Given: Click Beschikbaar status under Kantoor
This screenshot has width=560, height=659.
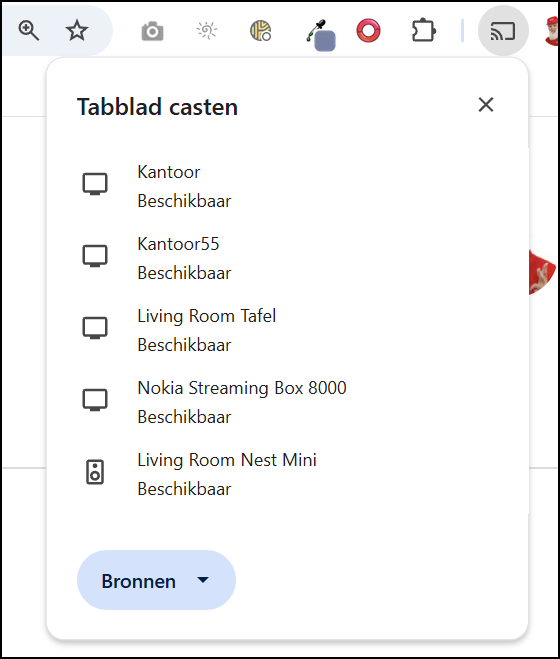Looking at the screenshot, I should (184, 201).
